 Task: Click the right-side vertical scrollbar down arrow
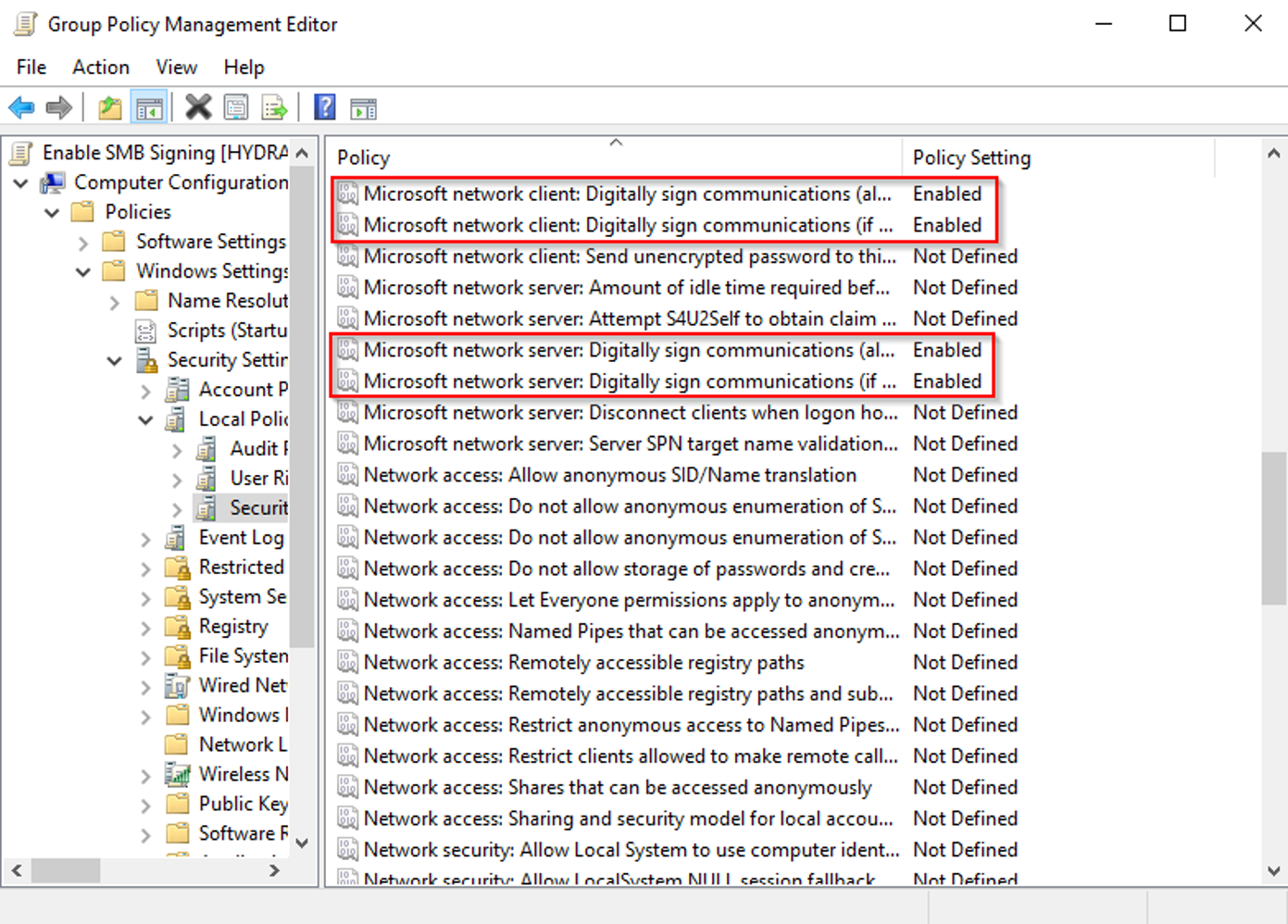(x=1272, y=871)
